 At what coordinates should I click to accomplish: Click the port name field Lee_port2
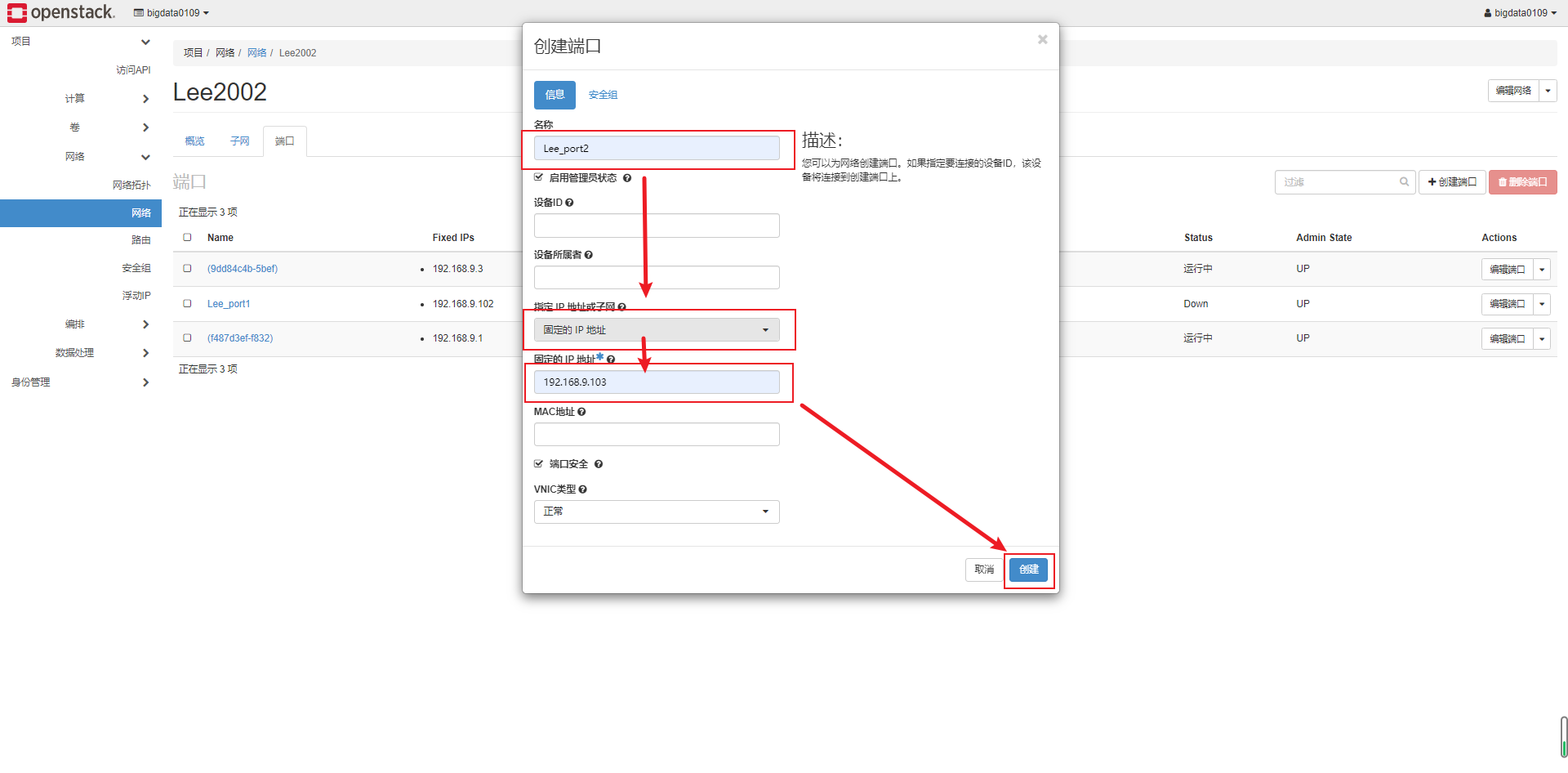[x=657, y=149]
